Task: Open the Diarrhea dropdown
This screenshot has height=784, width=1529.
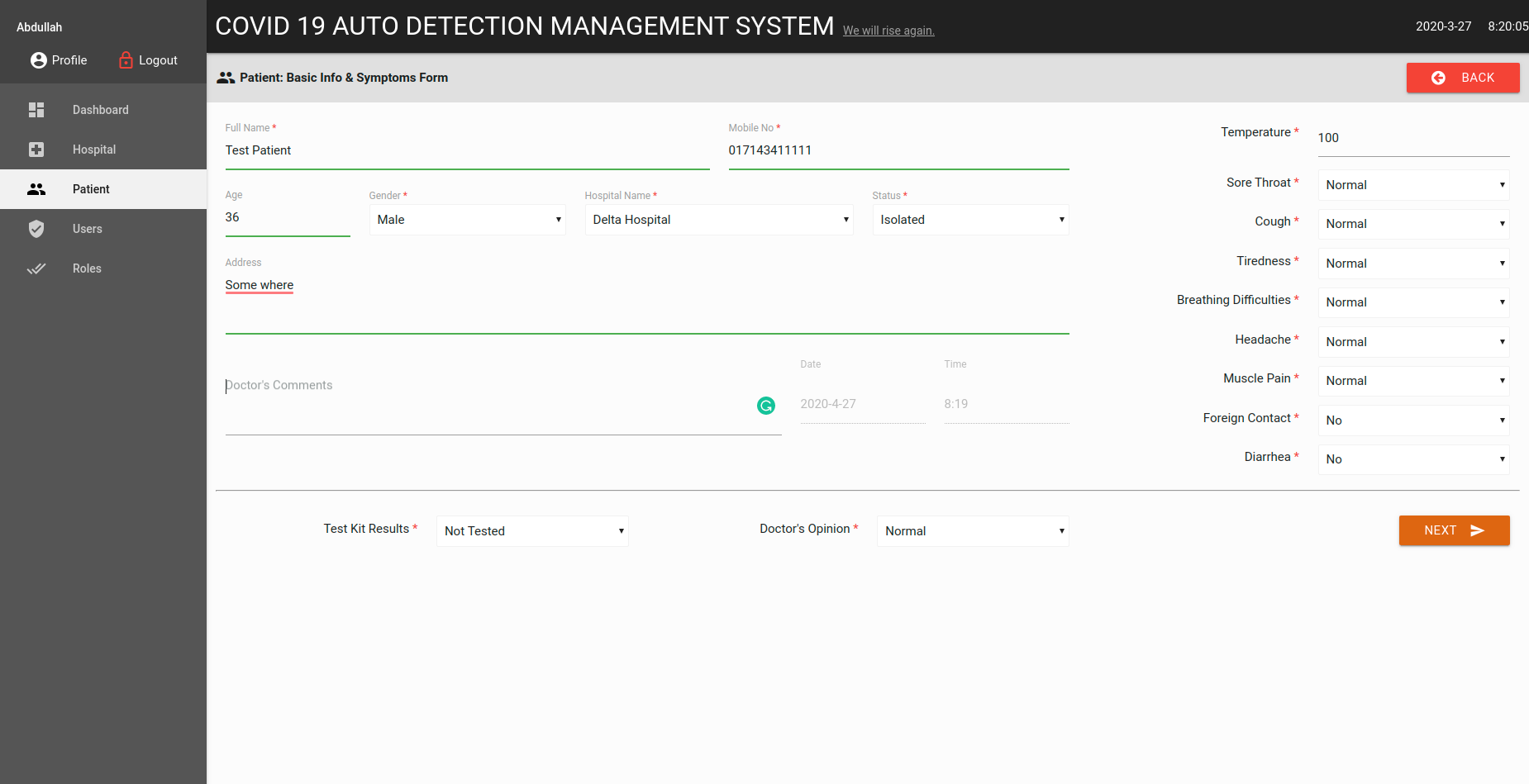Action: tap(1413, 459)
